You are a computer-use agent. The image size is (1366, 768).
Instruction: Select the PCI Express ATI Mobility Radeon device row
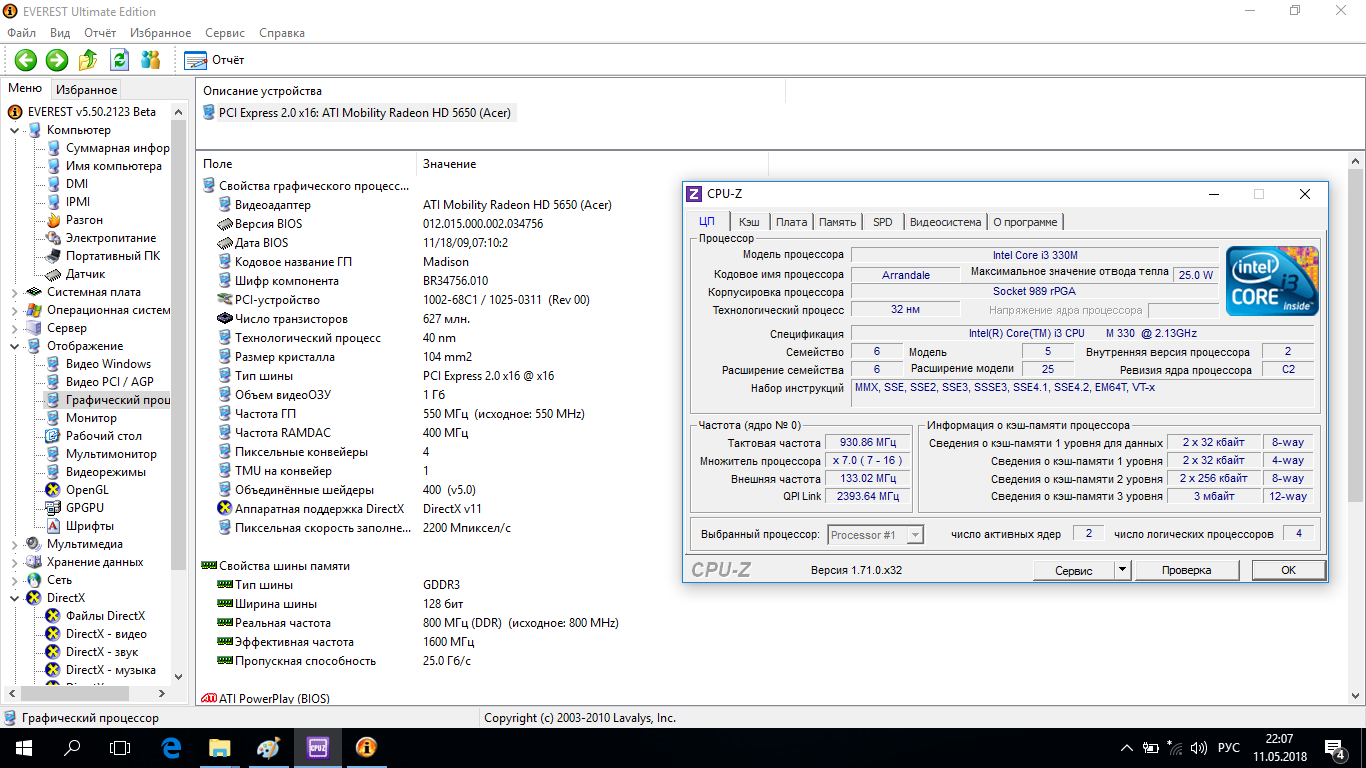coord(357,113)
